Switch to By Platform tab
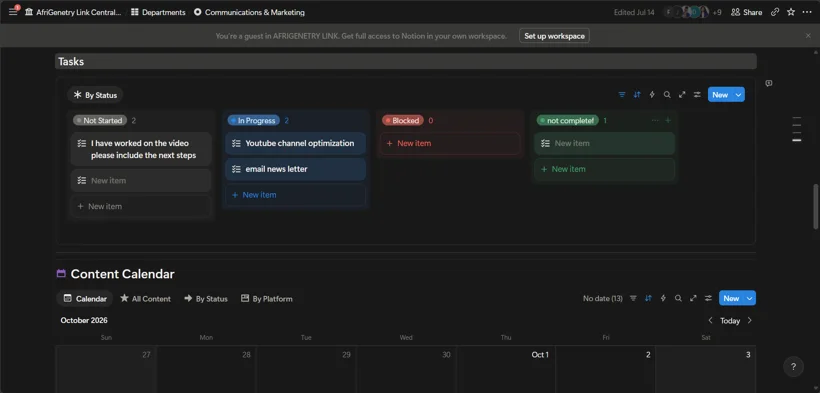Screen dimensions: 820x393 click(266, 299)
